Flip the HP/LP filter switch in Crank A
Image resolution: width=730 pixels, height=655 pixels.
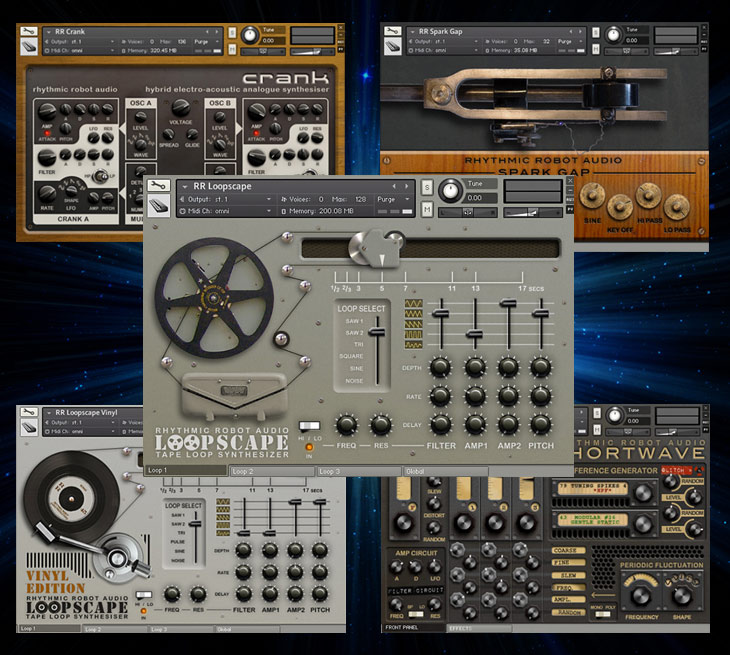(x=100, y=176)
